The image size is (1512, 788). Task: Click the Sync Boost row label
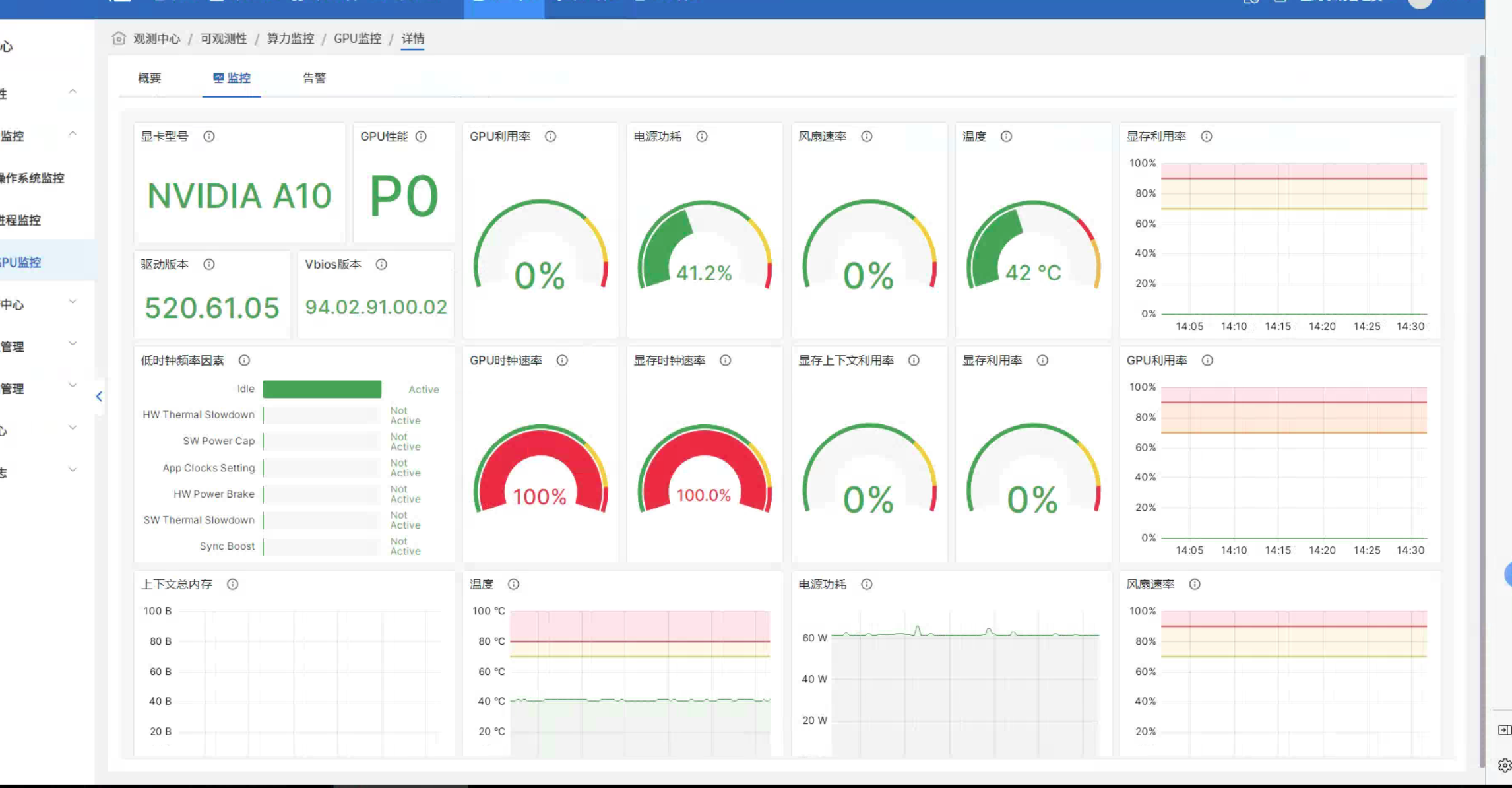point(227,546)
